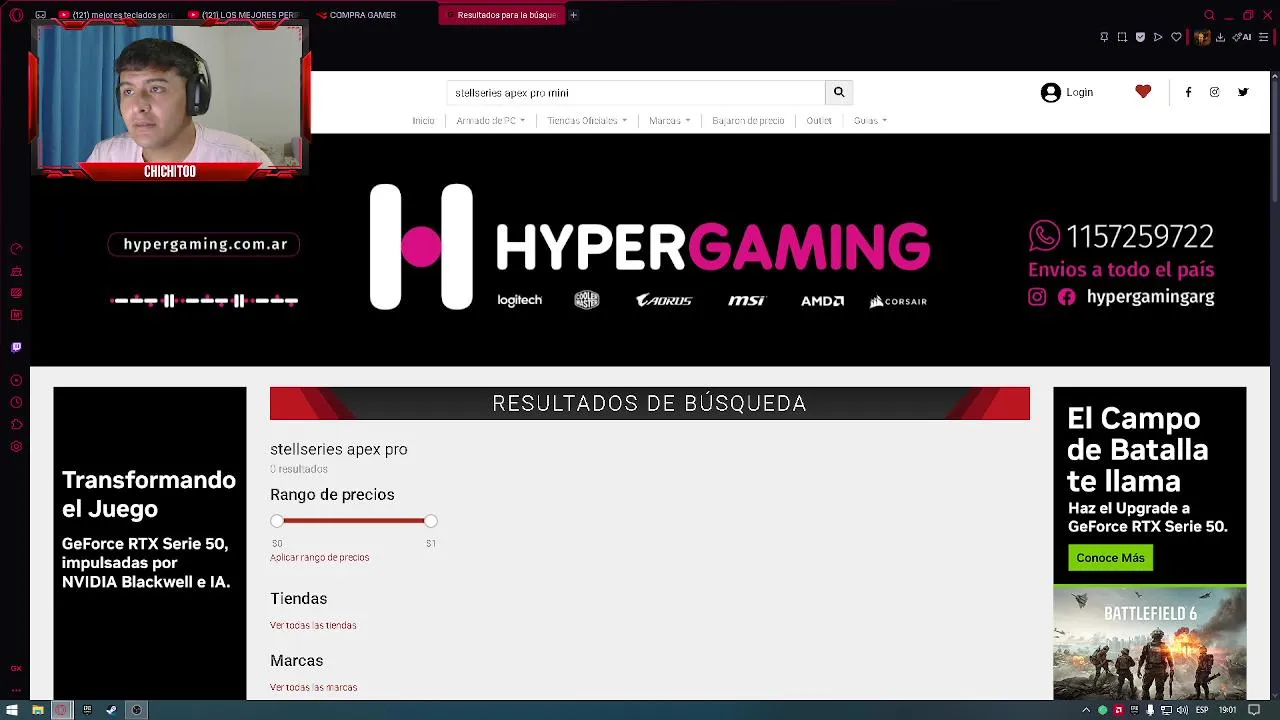Viewport: 1280px width, 720px height.
Task: Open the red heart favorites icon
Action: pos(1143,92)
